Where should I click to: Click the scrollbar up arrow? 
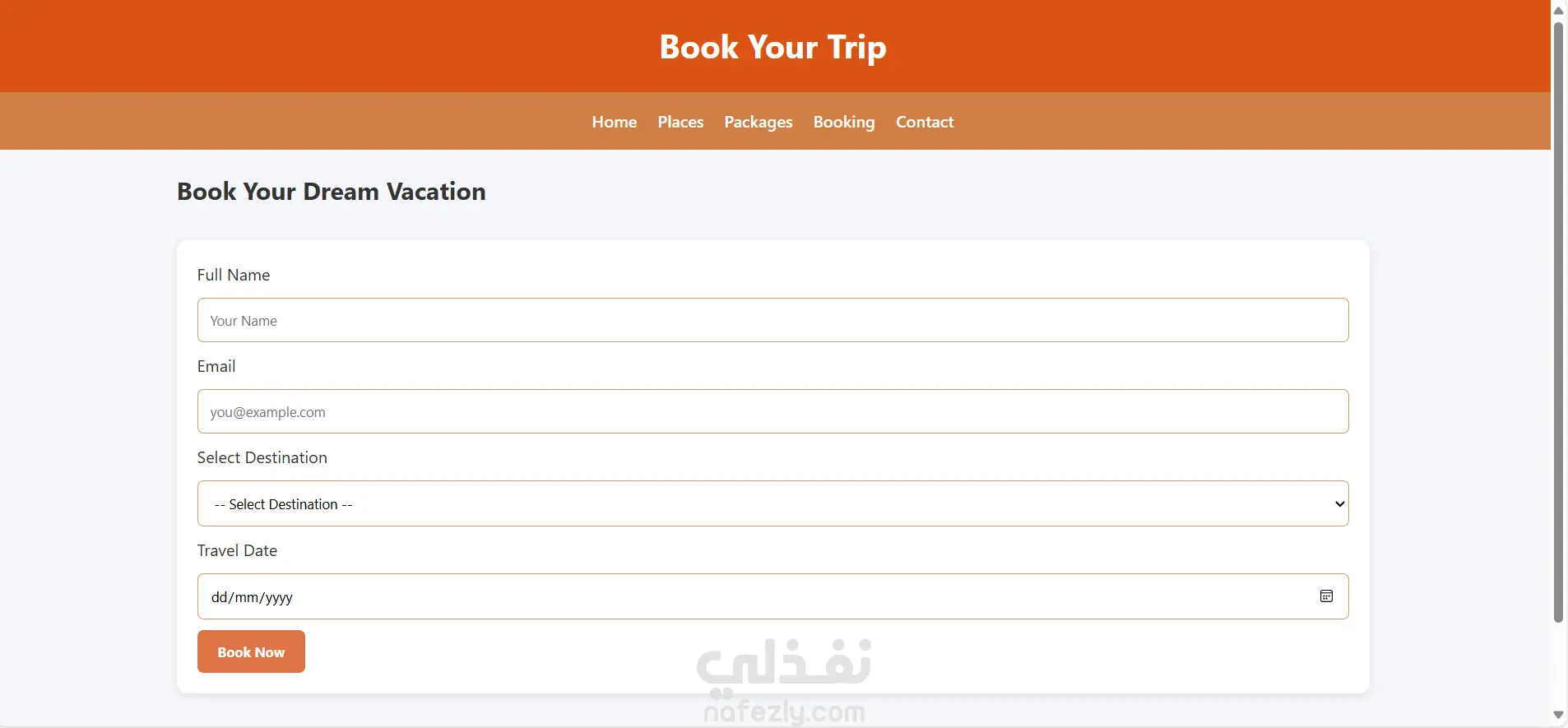(1558, 11)
